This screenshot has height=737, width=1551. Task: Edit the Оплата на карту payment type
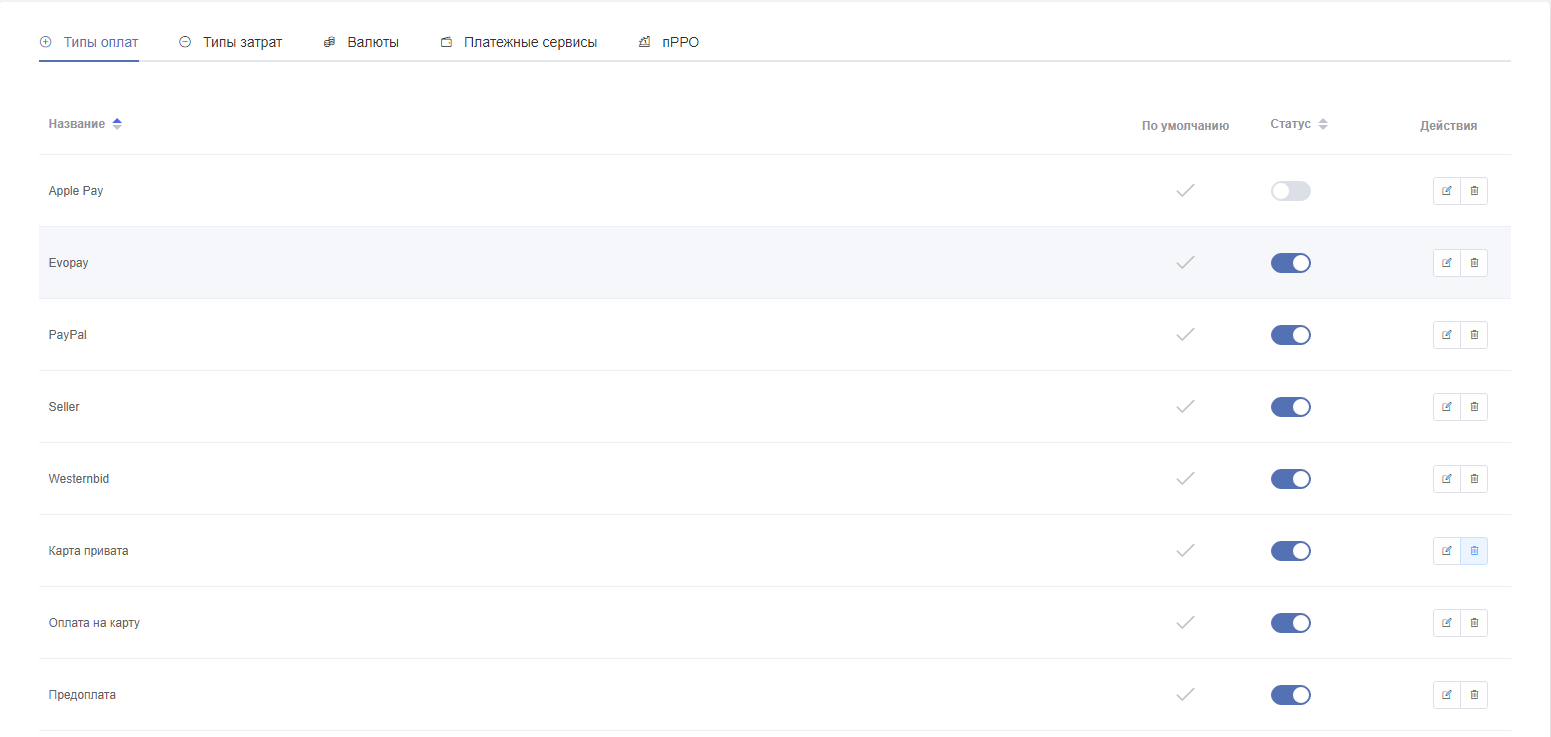click(x=1447, y=623)
